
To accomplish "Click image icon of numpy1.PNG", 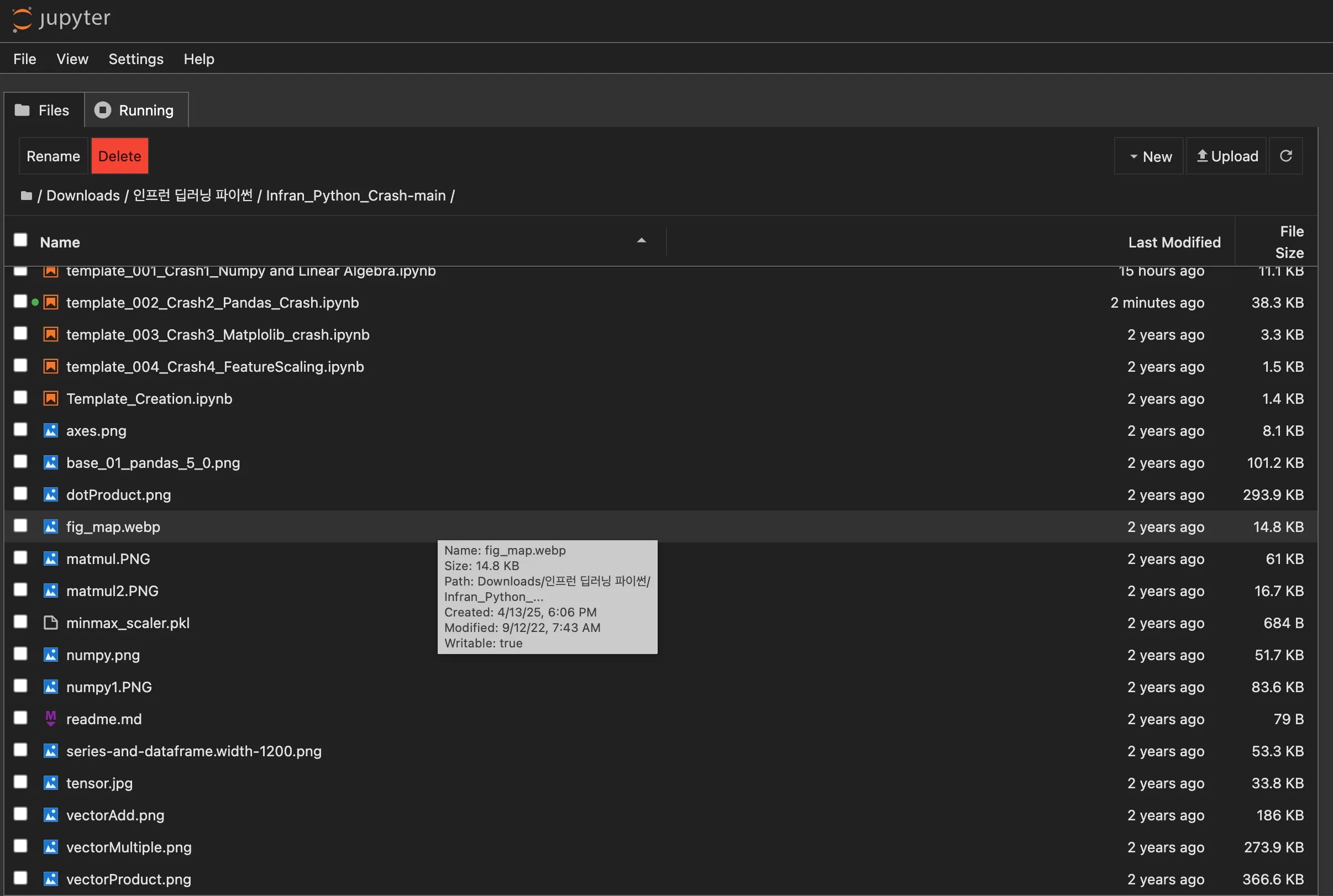I will 51,686.
